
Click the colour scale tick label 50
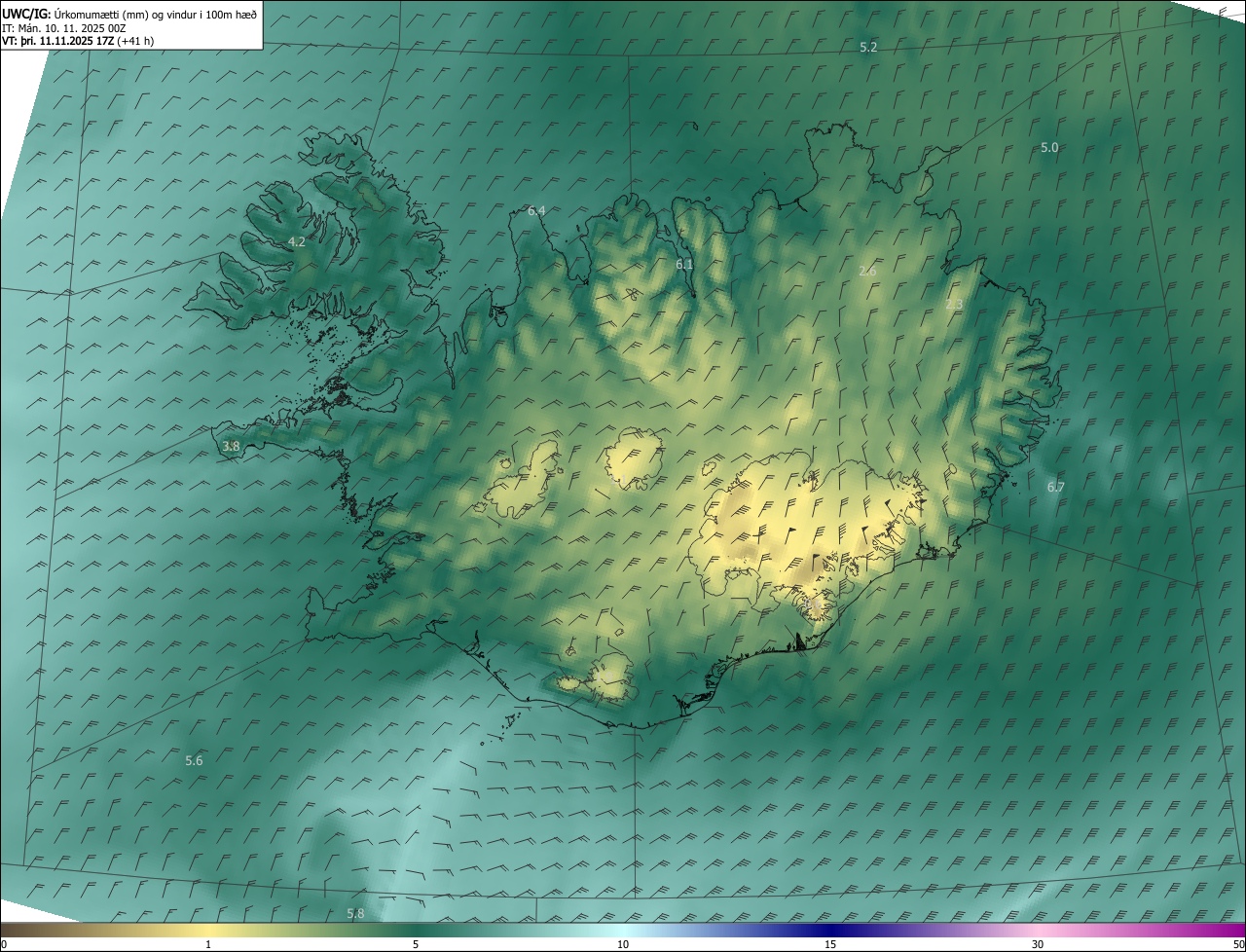click(x=1237, y=944)
